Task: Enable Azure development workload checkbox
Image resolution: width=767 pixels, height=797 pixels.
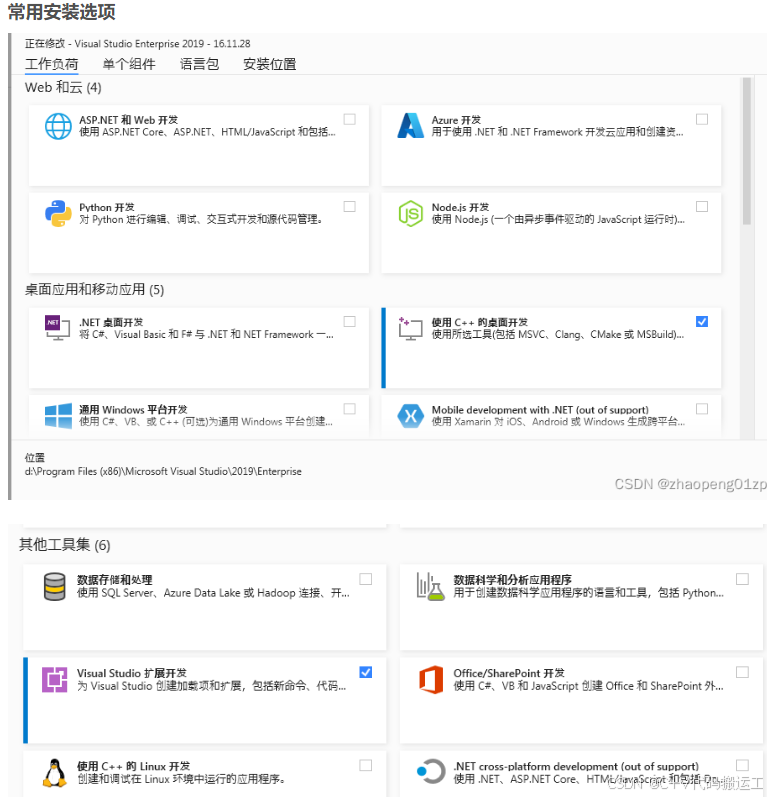Action: click(702, 119)
